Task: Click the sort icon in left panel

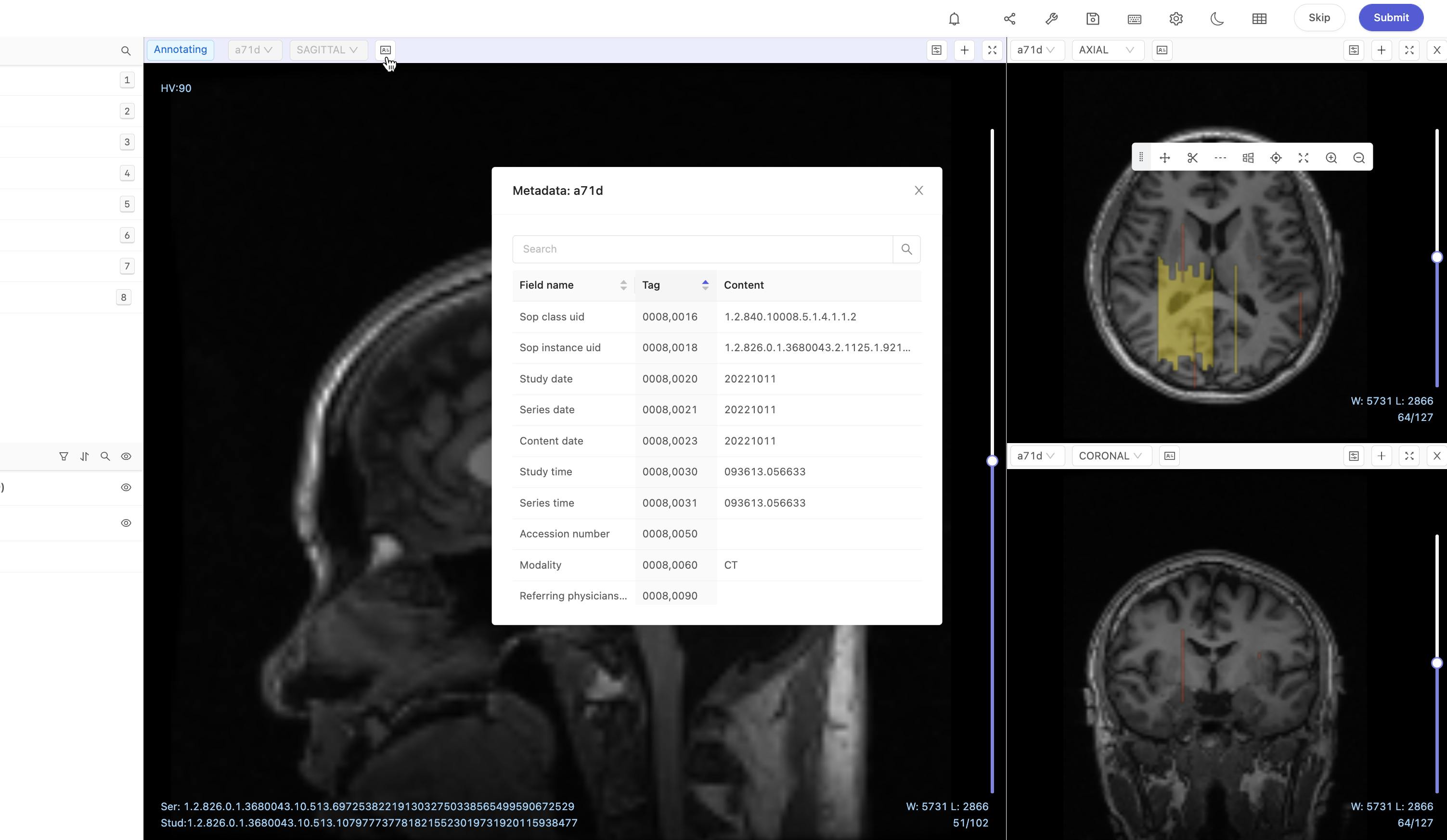Action: (x=84, y=456)
